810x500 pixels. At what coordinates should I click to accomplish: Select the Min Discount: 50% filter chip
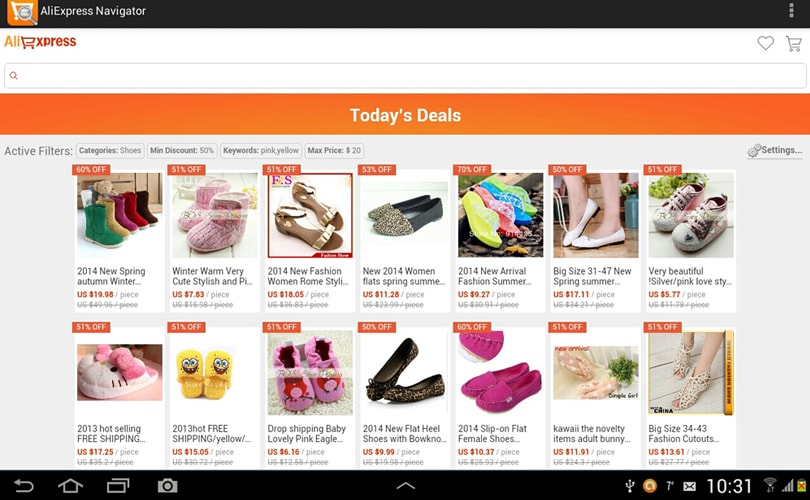182,150
